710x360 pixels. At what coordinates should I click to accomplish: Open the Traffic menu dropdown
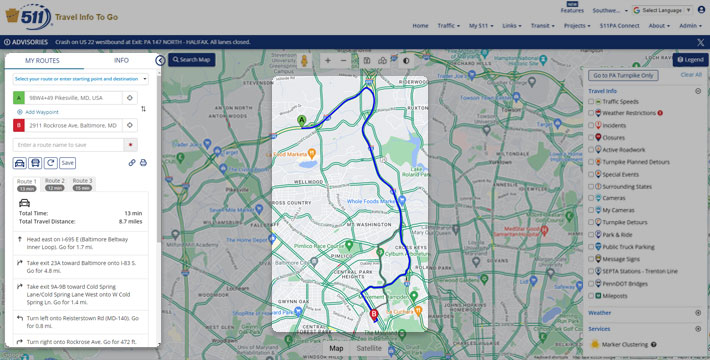coord(448,26)
